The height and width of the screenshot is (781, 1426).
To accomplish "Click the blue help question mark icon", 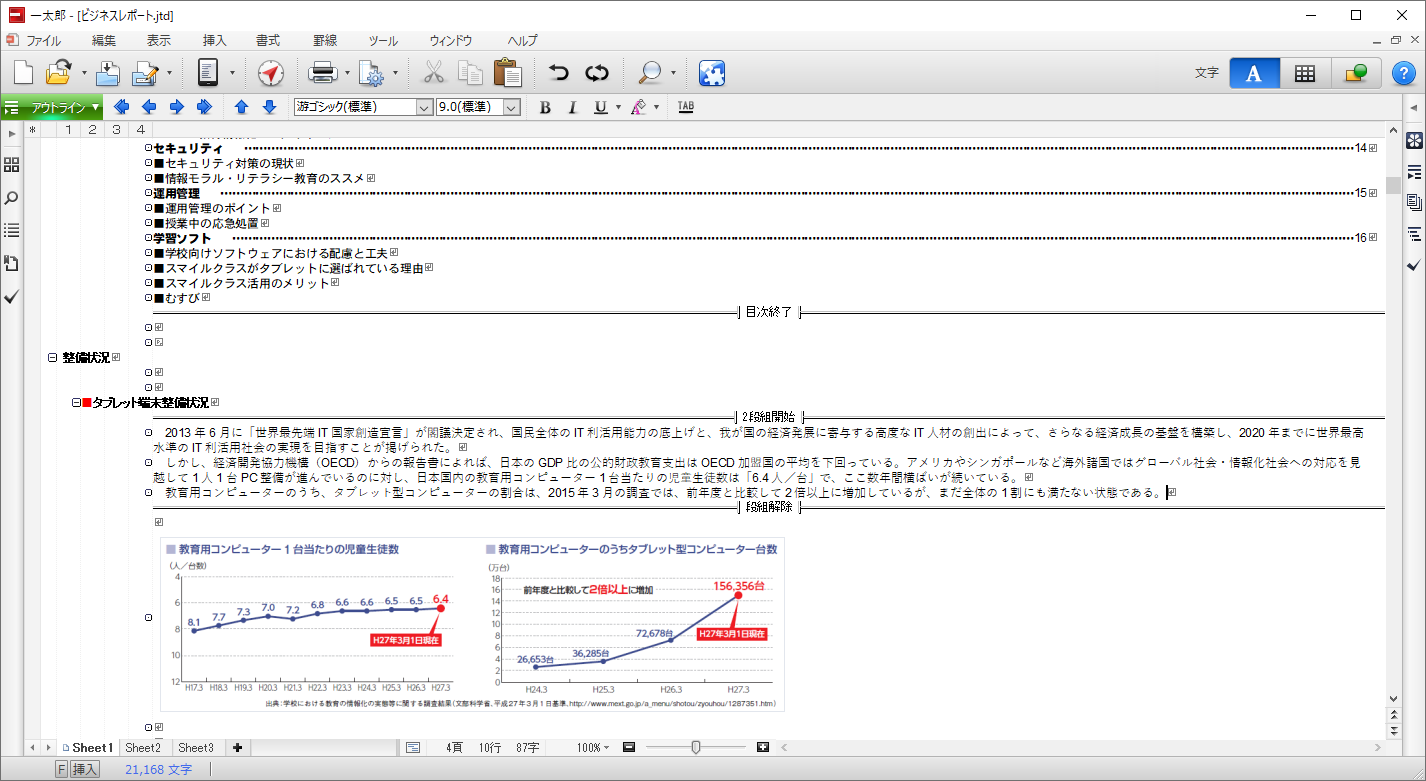I will click(x=1403, y=73).
